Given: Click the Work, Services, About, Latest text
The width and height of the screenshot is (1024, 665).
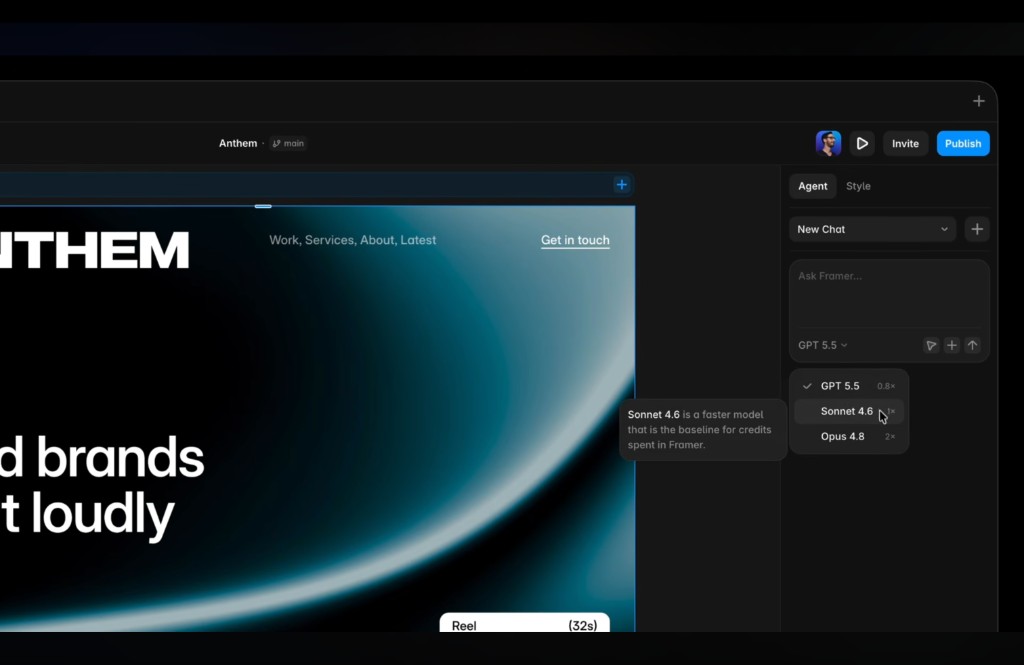Looking at the screenshot, I should click(353, 240).
